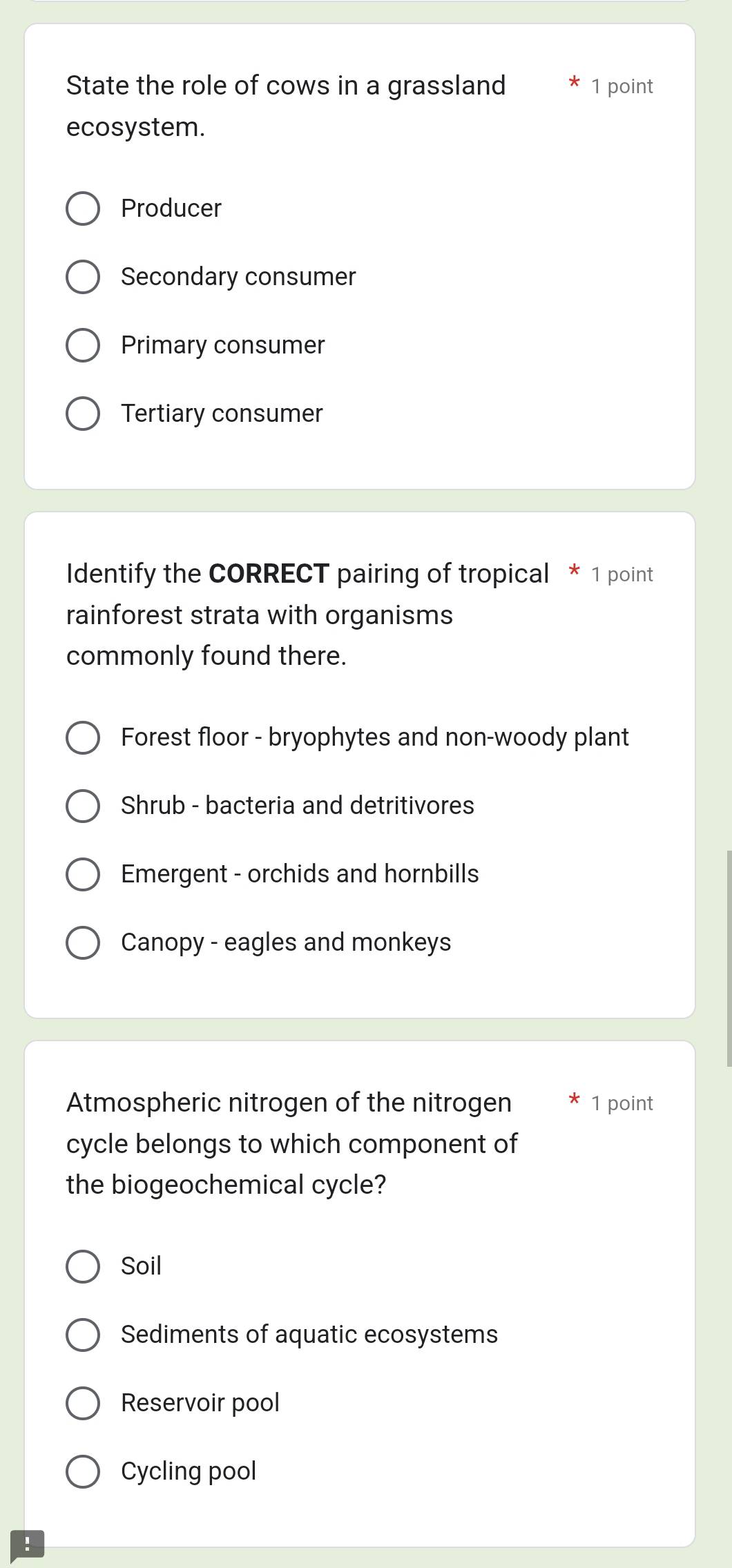Pick Cycling pool as the answer

(83, 1471)
